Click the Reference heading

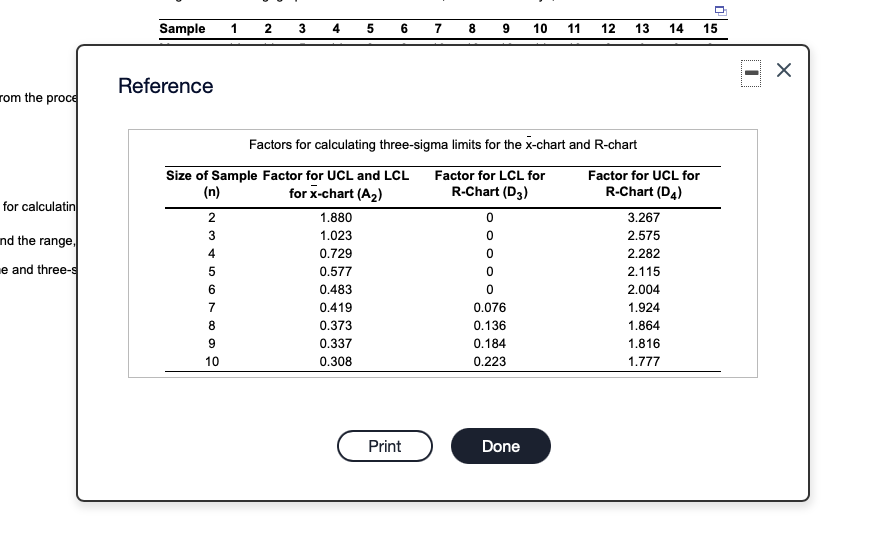pos(165,86)
